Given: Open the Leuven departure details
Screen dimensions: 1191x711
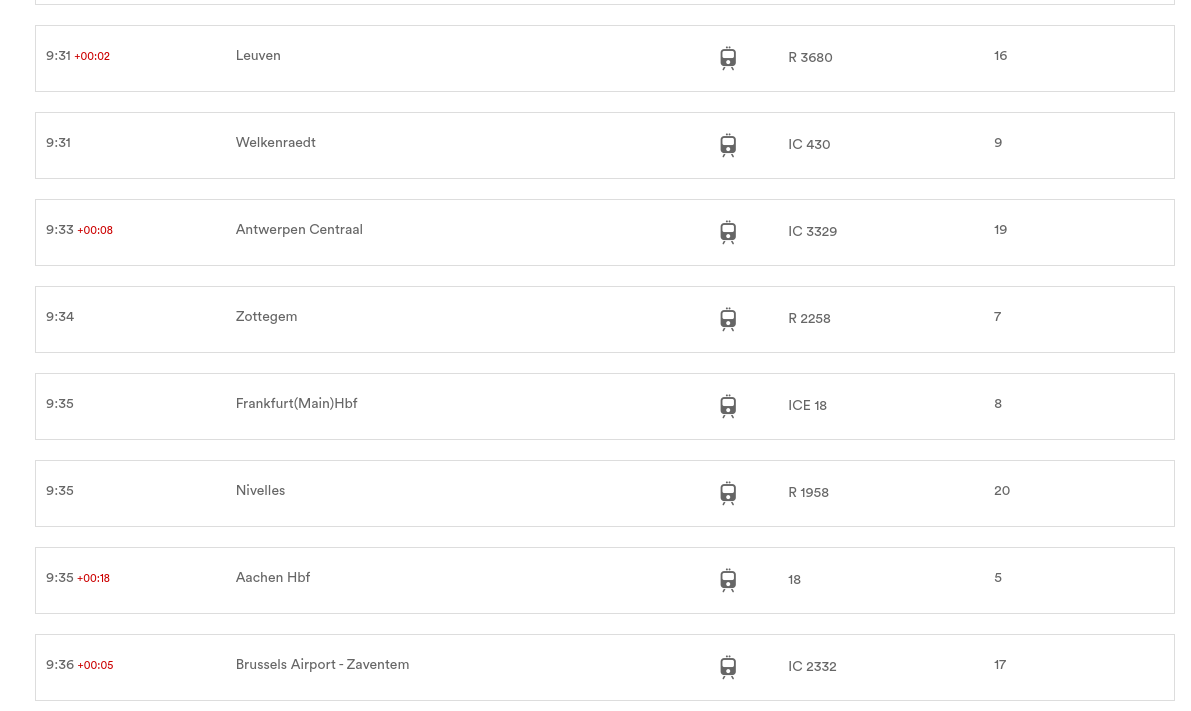Looking at the screenshot, I should click(605, 58).
